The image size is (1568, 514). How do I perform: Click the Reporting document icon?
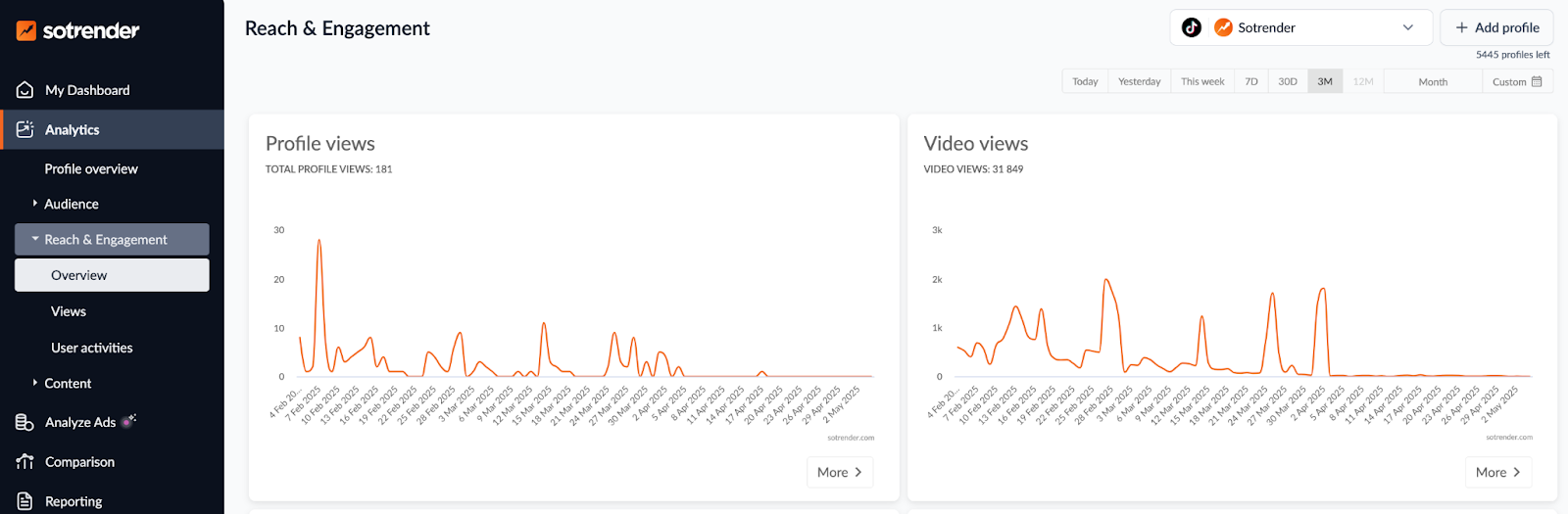click(x=25, y=500)
